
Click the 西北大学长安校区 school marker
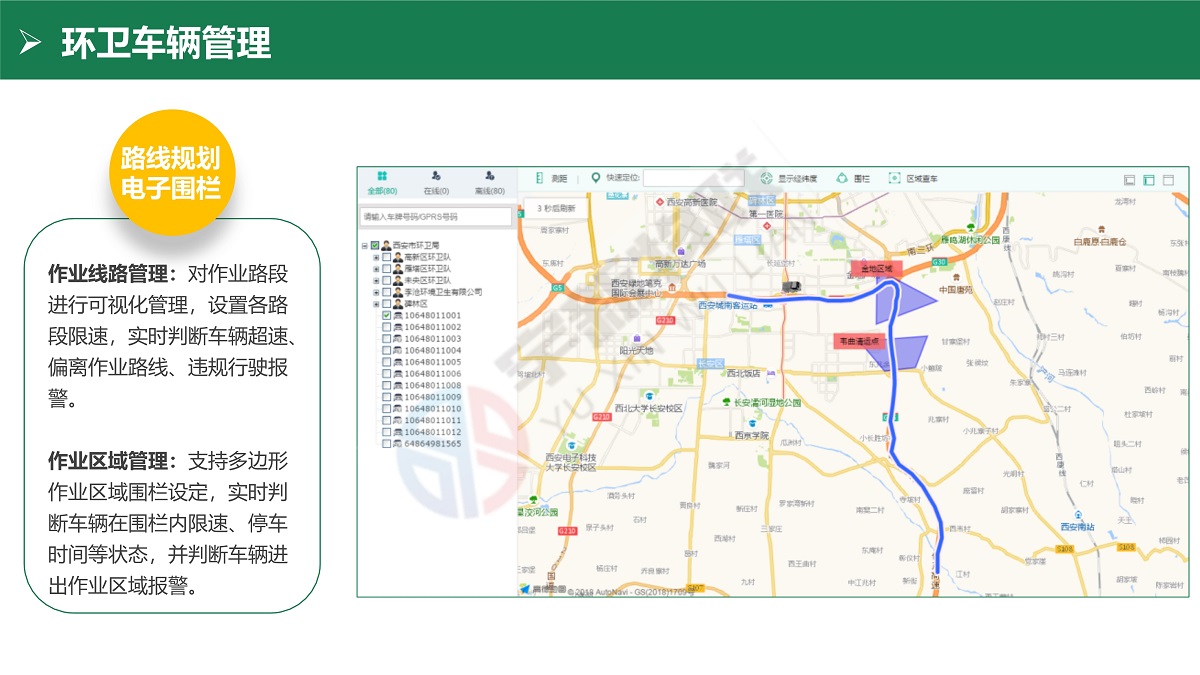pyautogui.click(x=649, y=396)
